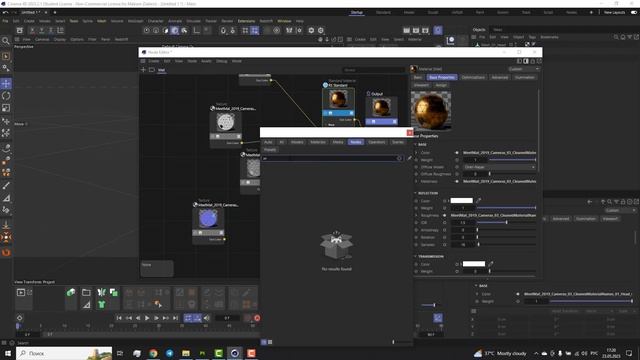This screenshot has width=640, height=360.
Task: Click the All filter button
Action: 282,142
